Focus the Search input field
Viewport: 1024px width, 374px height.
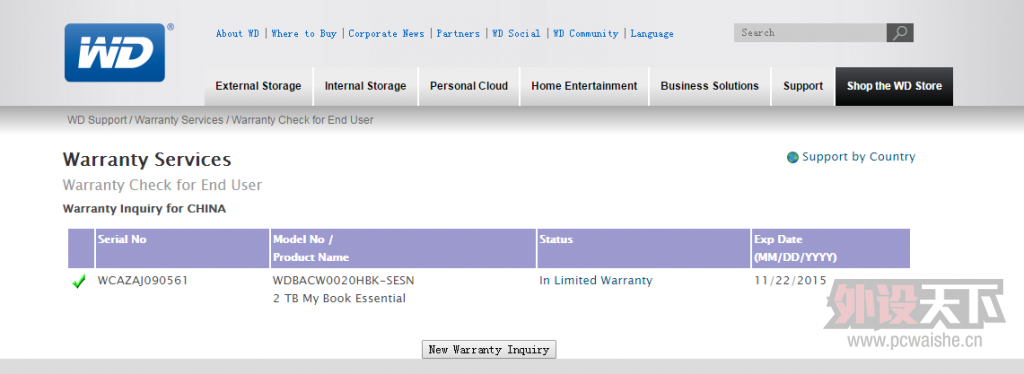pos(810,33)
